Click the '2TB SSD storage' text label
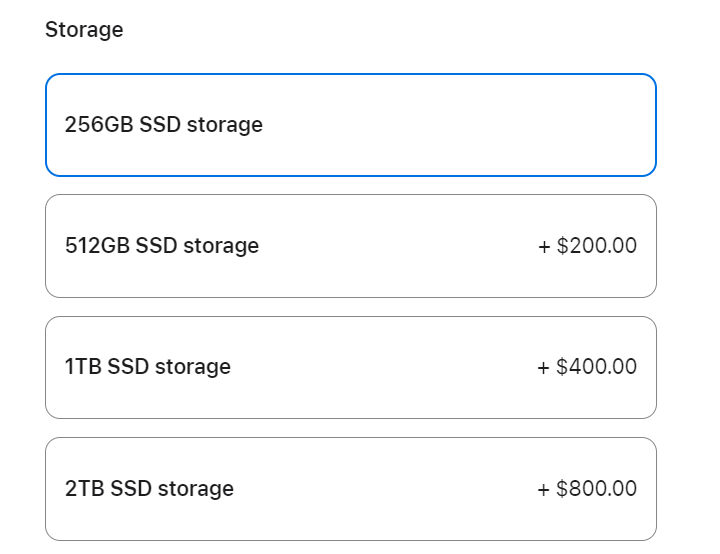Screen dimensions: 720x554 (x=149, y=489)
